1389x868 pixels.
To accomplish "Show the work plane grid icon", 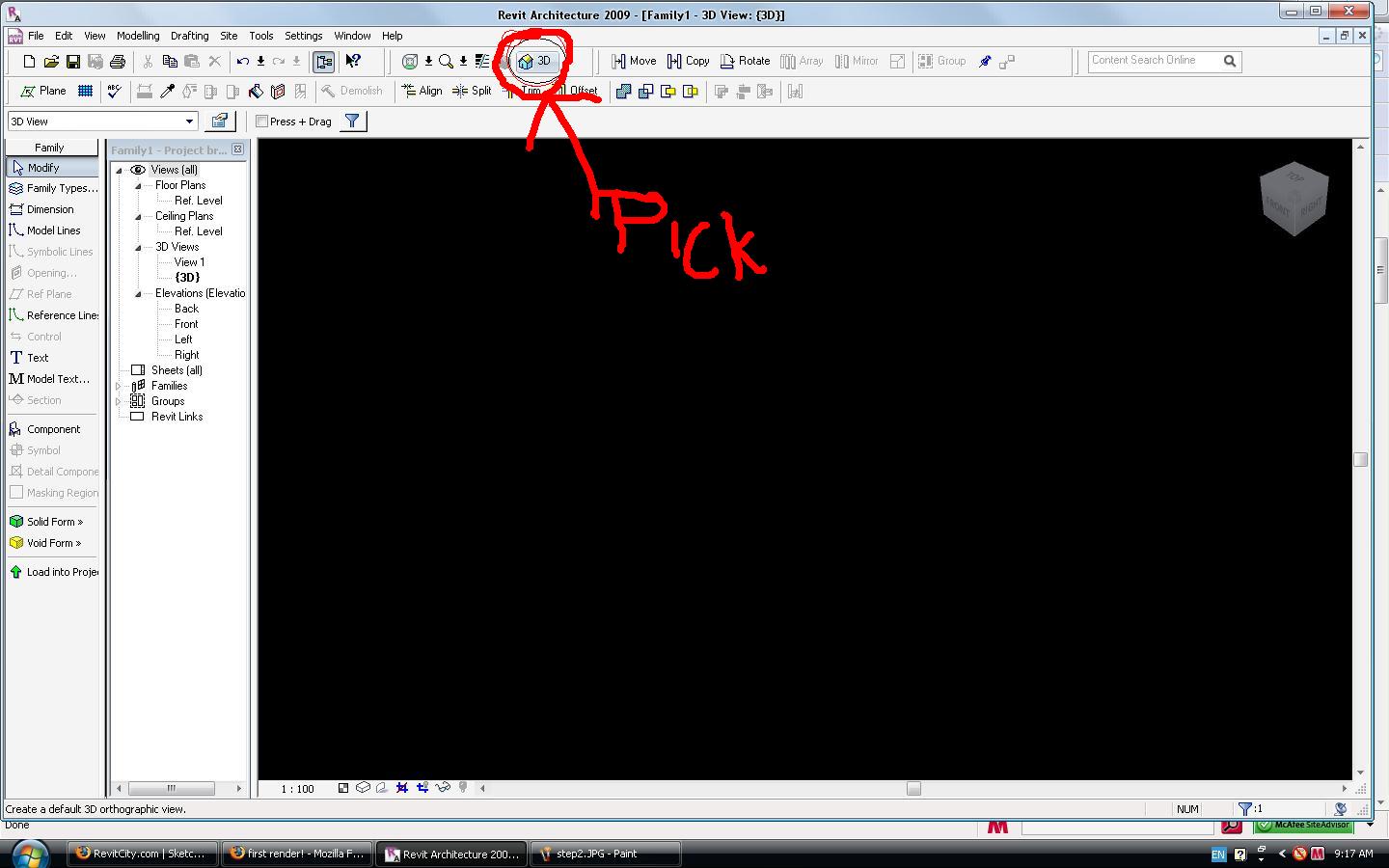I will pos(86,92).
